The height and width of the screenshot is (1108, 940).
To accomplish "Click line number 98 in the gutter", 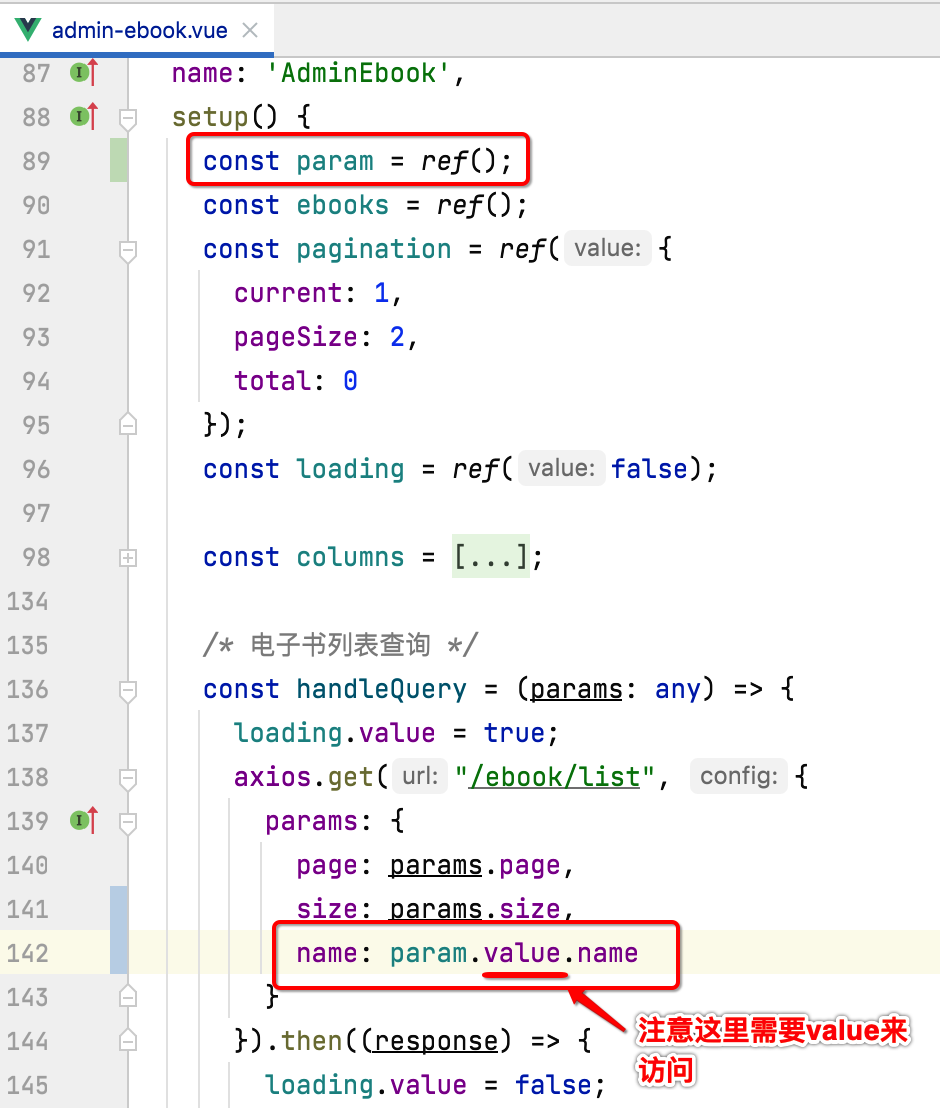I will 36,557.
